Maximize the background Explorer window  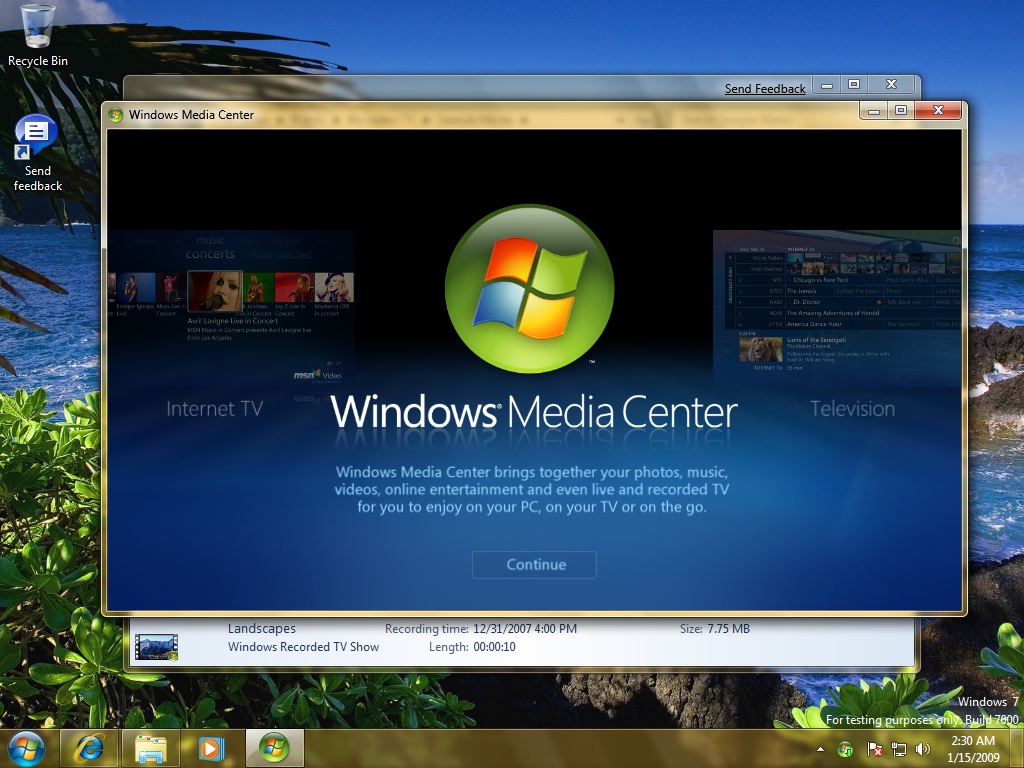(x=854, y=86)
